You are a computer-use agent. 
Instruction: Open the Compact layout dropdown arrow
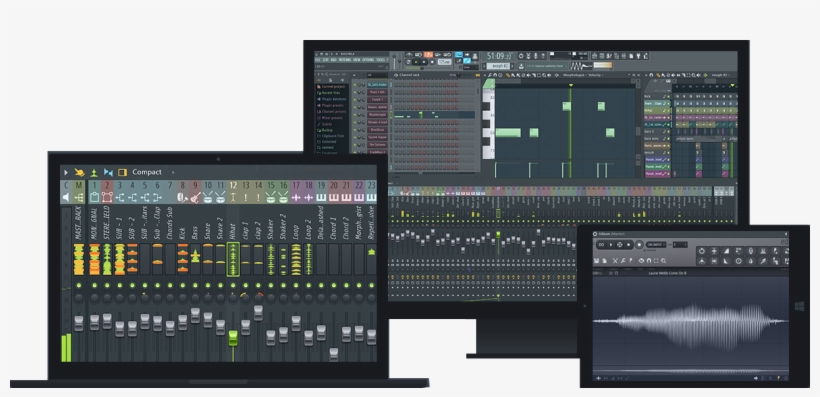[x=173, y=172]
